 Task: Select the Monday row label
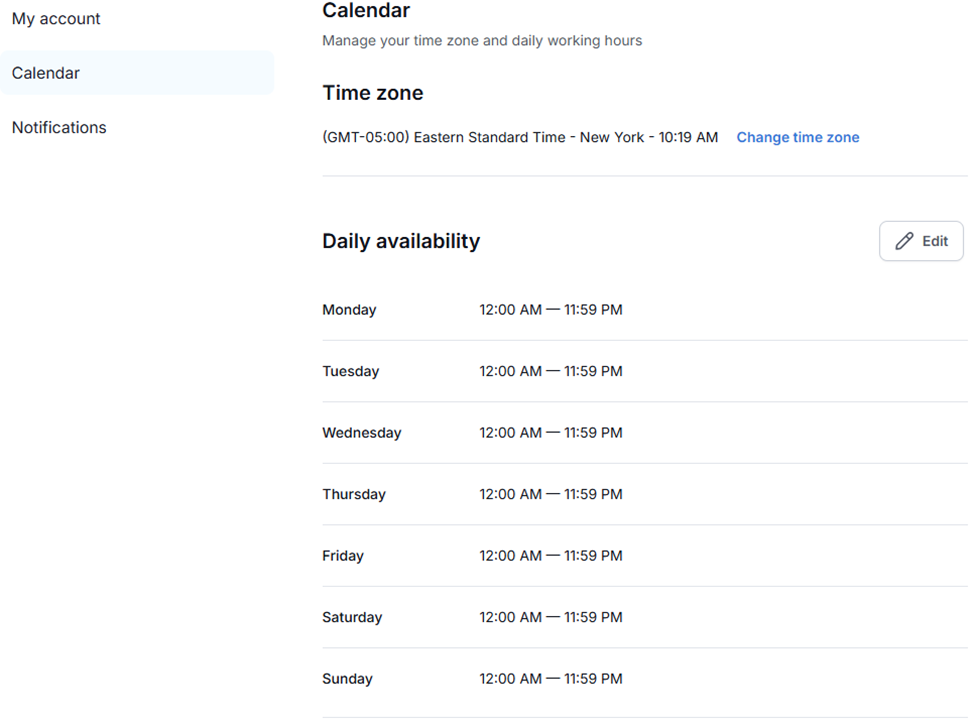click(349, 310)
